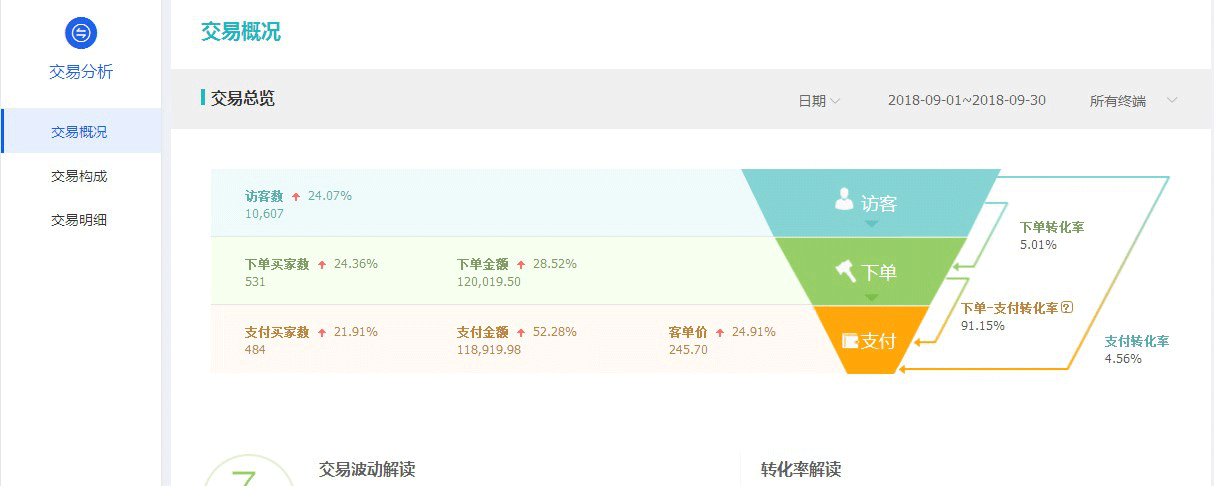Viewport: 1214px width, 486px height.
Task: Select 交易概况 in the sidebar
Action: (80, 132)
